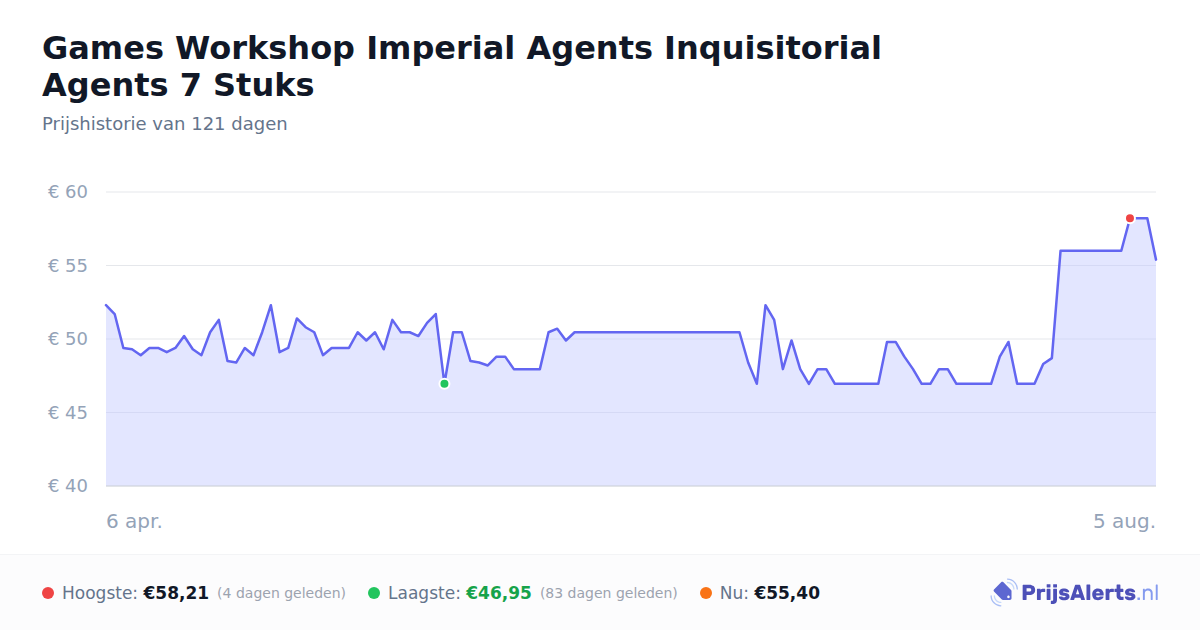Click the red dot beside Hoogste legend
This screenshot has width=1200, height=630.
[x=48, y=593]
